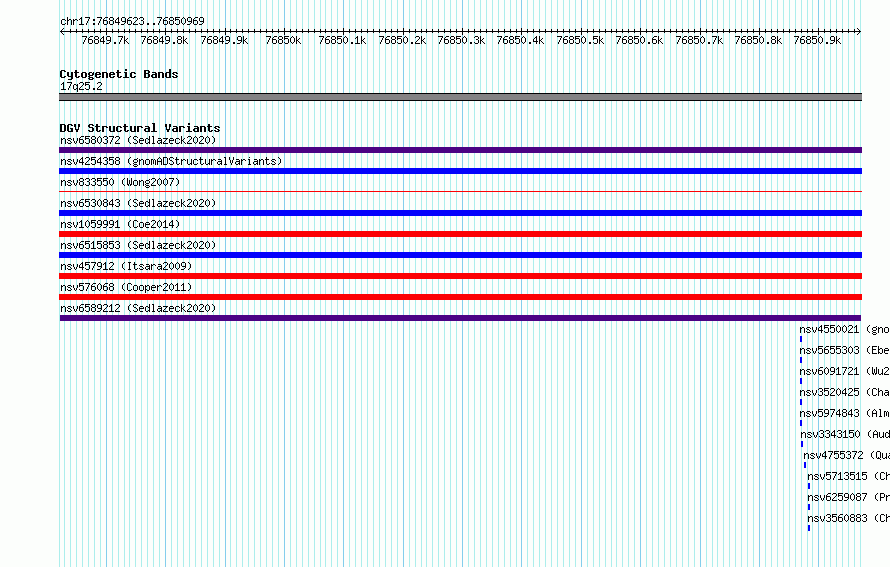Click ruler position 76850.6k
This screenshot has height=567, width=890.
(x=640, y=40)
